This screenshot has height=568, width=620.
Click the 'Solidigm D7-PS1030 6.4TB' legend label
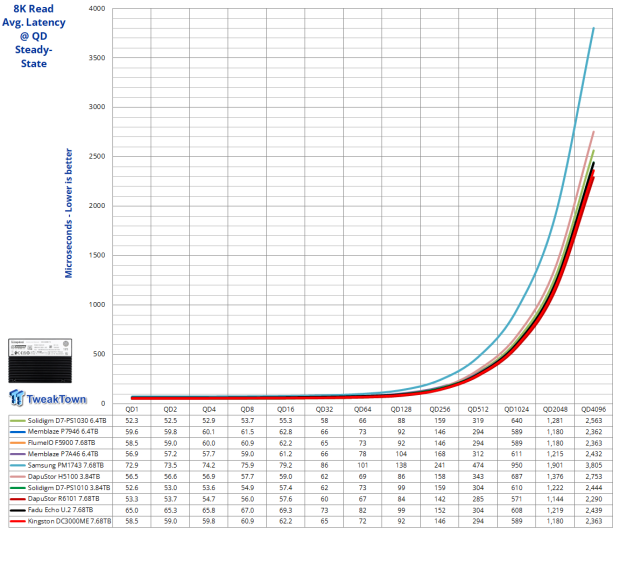coord(67,421)
